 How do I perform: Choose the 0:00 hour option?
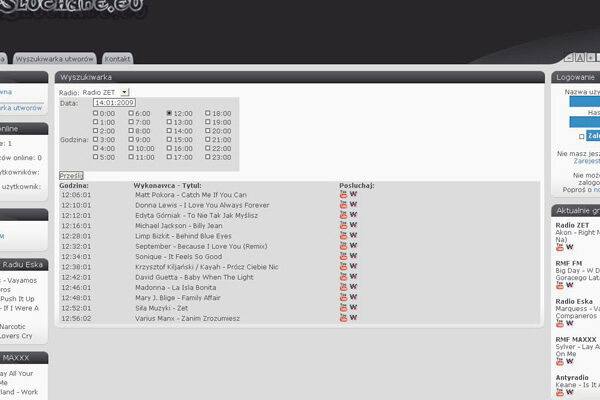pyautogui.click(x=96, y=114)
